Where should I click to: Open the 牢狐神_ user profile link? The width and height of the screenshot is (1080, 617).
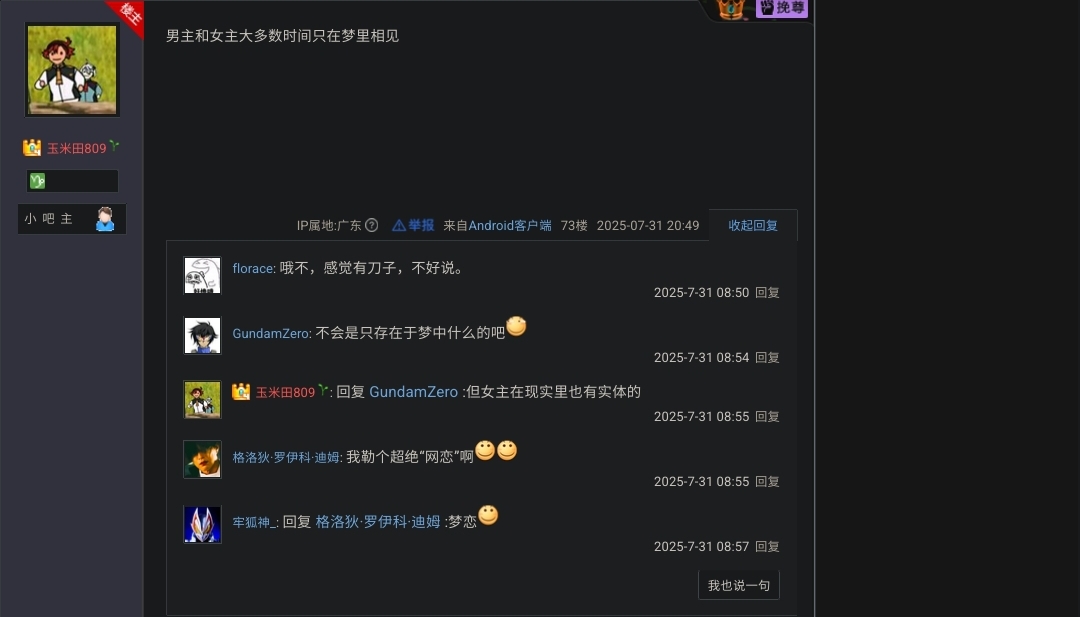pos(254,522)
